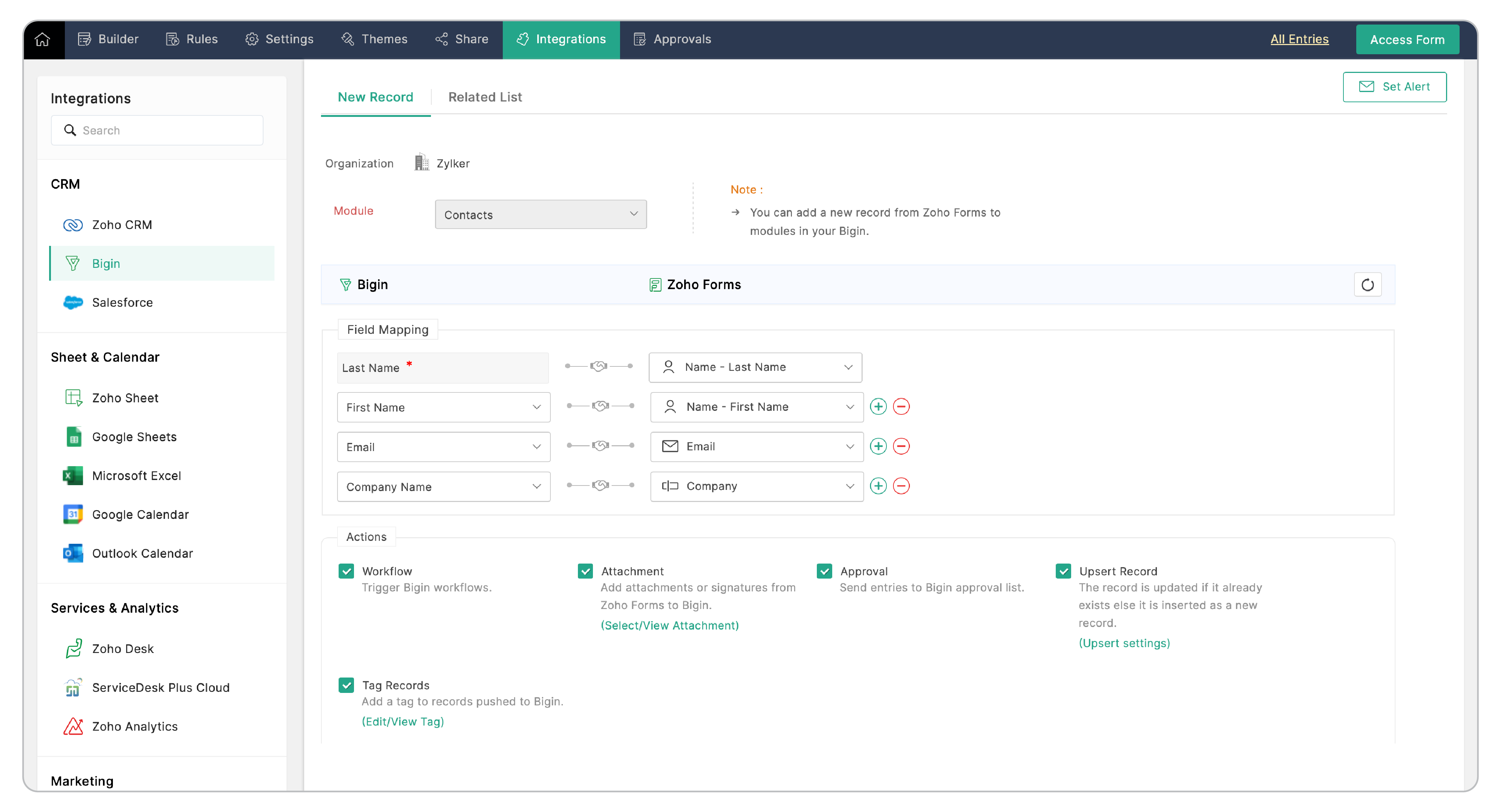This screenshot has height=812, width=1501.
Task: Open the Google Calendar integration
Action: 140,514
